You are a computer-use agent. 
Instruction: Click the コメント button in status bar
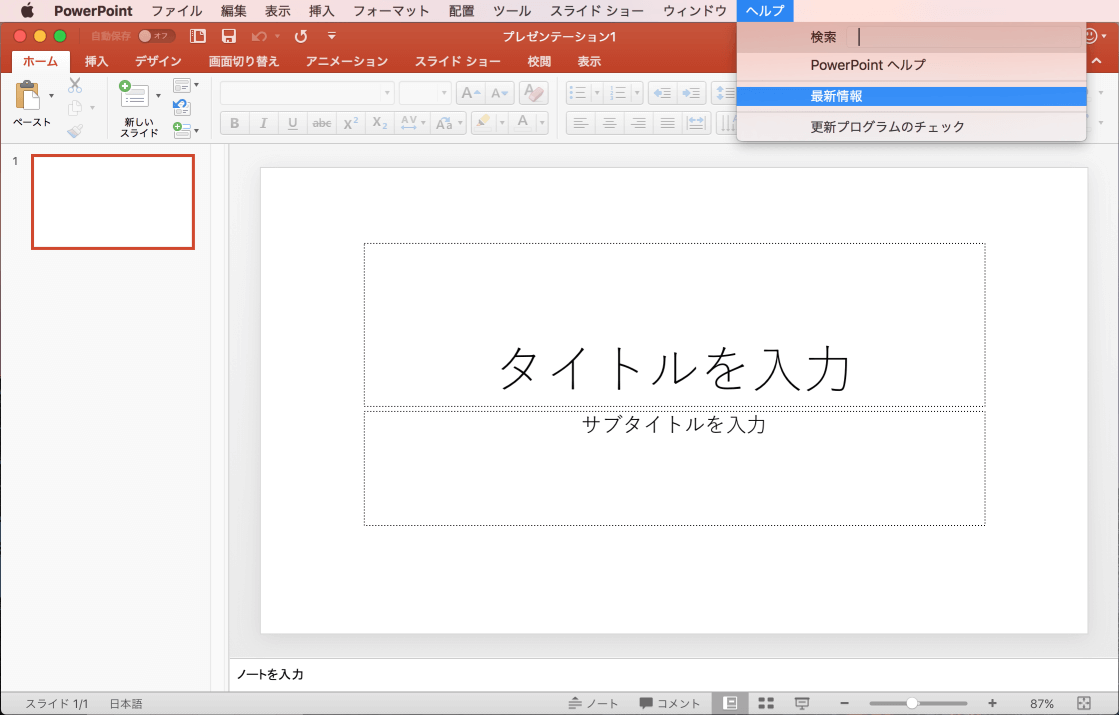point(670,703)
